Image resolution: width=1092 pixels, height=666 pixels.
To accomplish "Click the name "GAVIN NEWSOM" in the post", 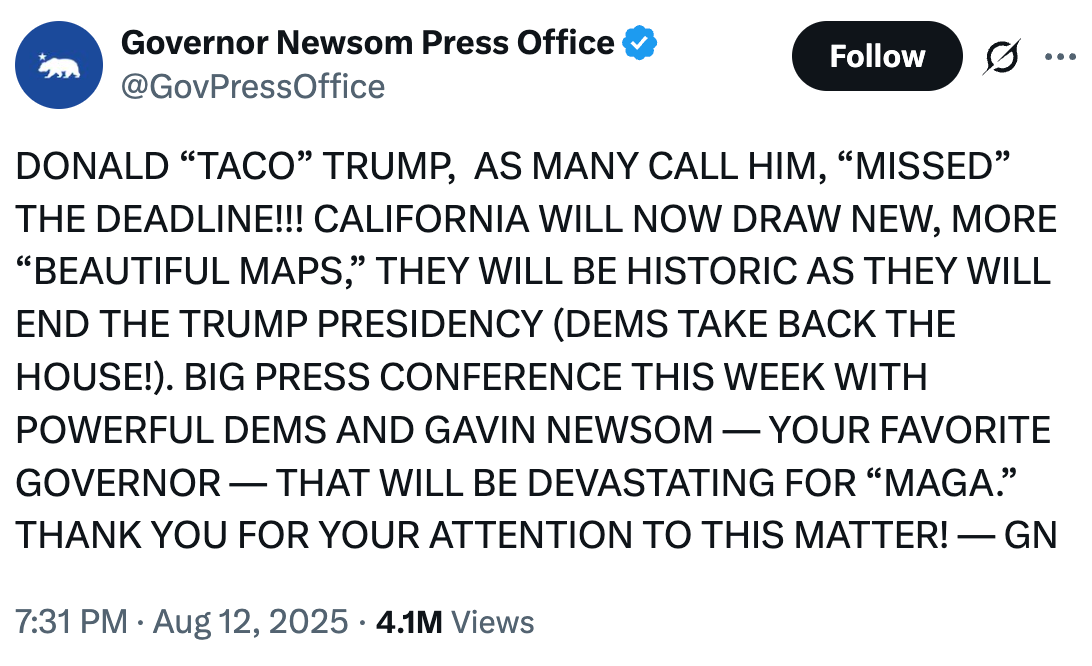I will pos(569,430).
